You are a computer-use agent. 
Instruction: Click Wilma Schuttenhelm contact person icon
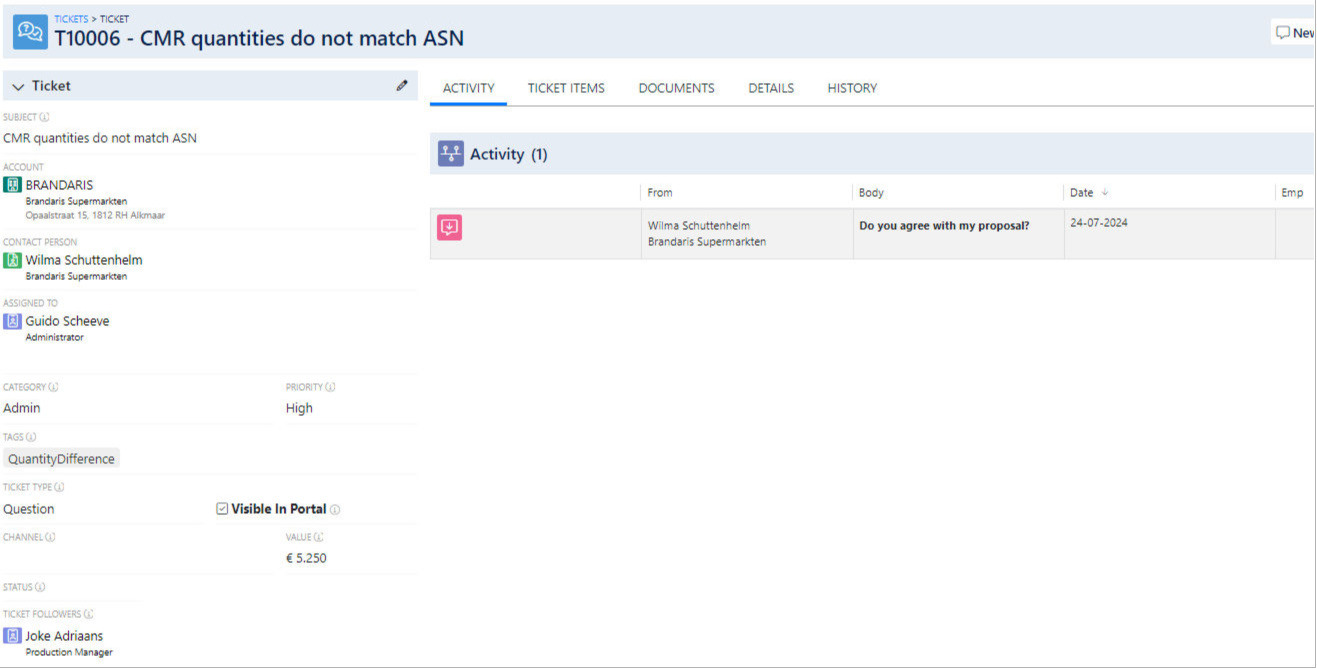(12, 260)
